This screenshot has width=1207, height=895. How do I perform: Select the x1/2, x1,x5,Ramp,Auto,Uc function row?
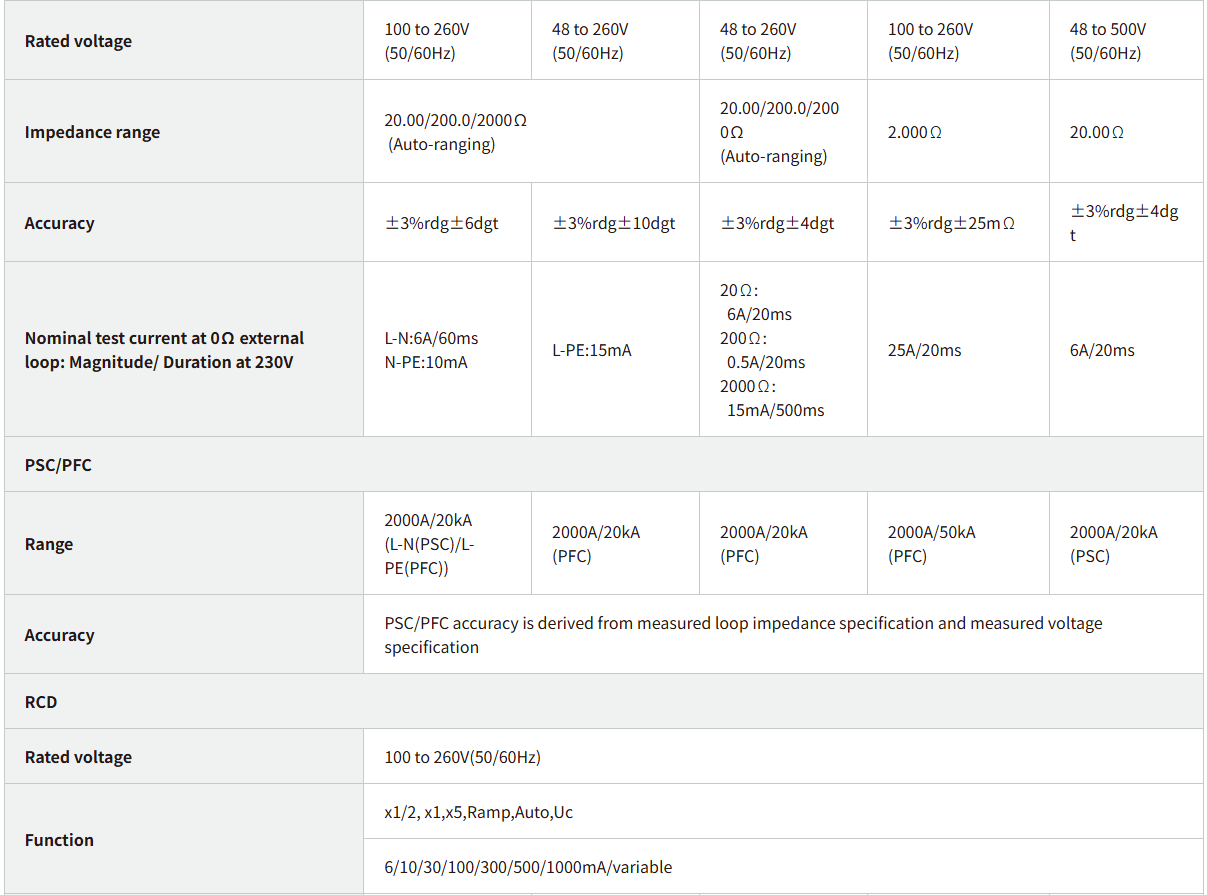coord(478,812)
